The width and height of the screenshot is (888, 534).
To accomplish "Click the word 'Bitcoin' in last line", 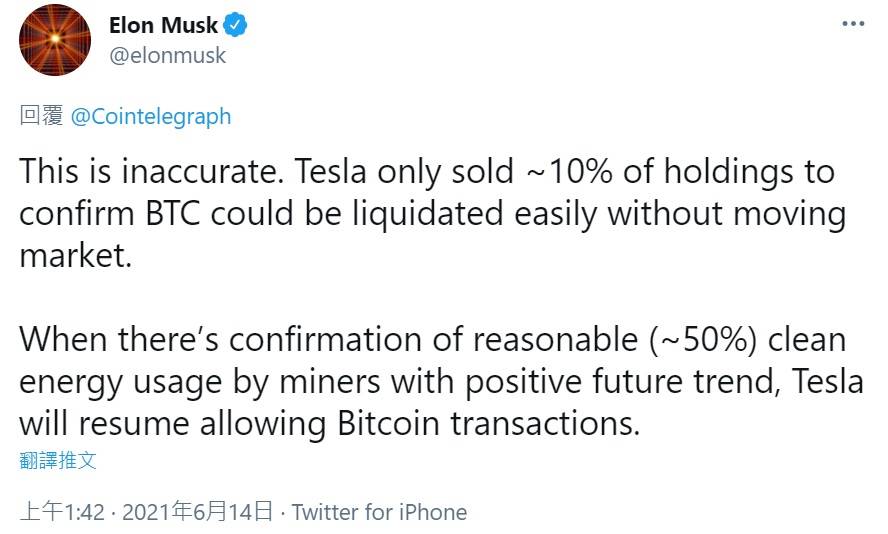I will pyautogui.click(x=388, y=424).
